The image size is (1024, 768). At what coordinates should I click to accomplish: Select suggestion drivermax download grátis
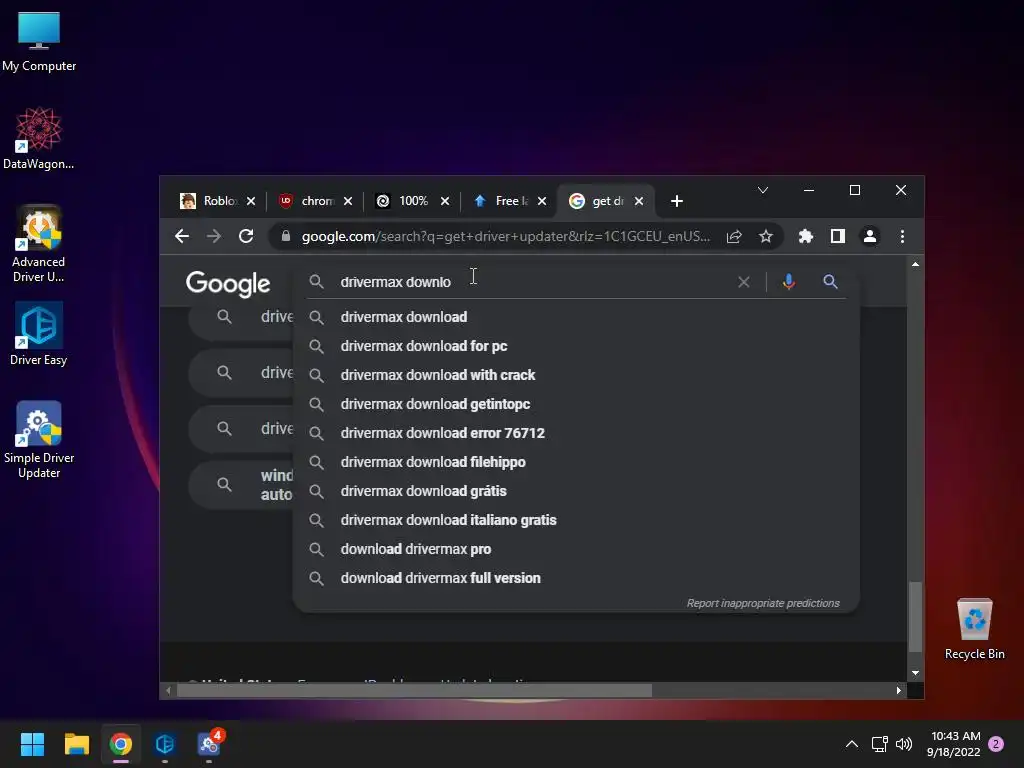576,491
